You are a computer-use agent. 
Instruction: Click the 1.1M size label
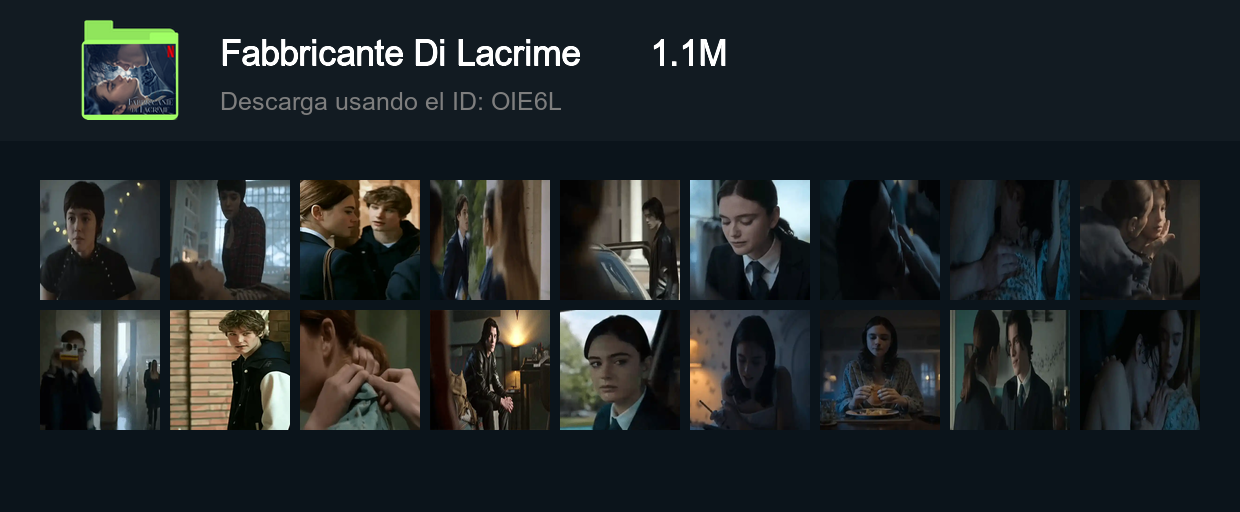pos(689,54)
